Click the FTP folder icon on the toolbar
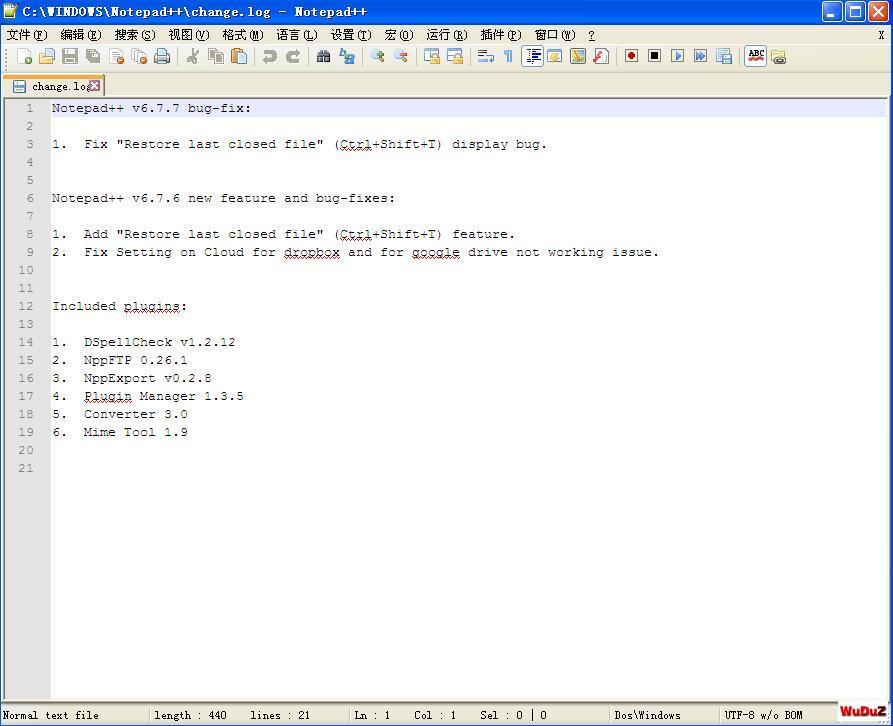 click(x=779, y=57)
